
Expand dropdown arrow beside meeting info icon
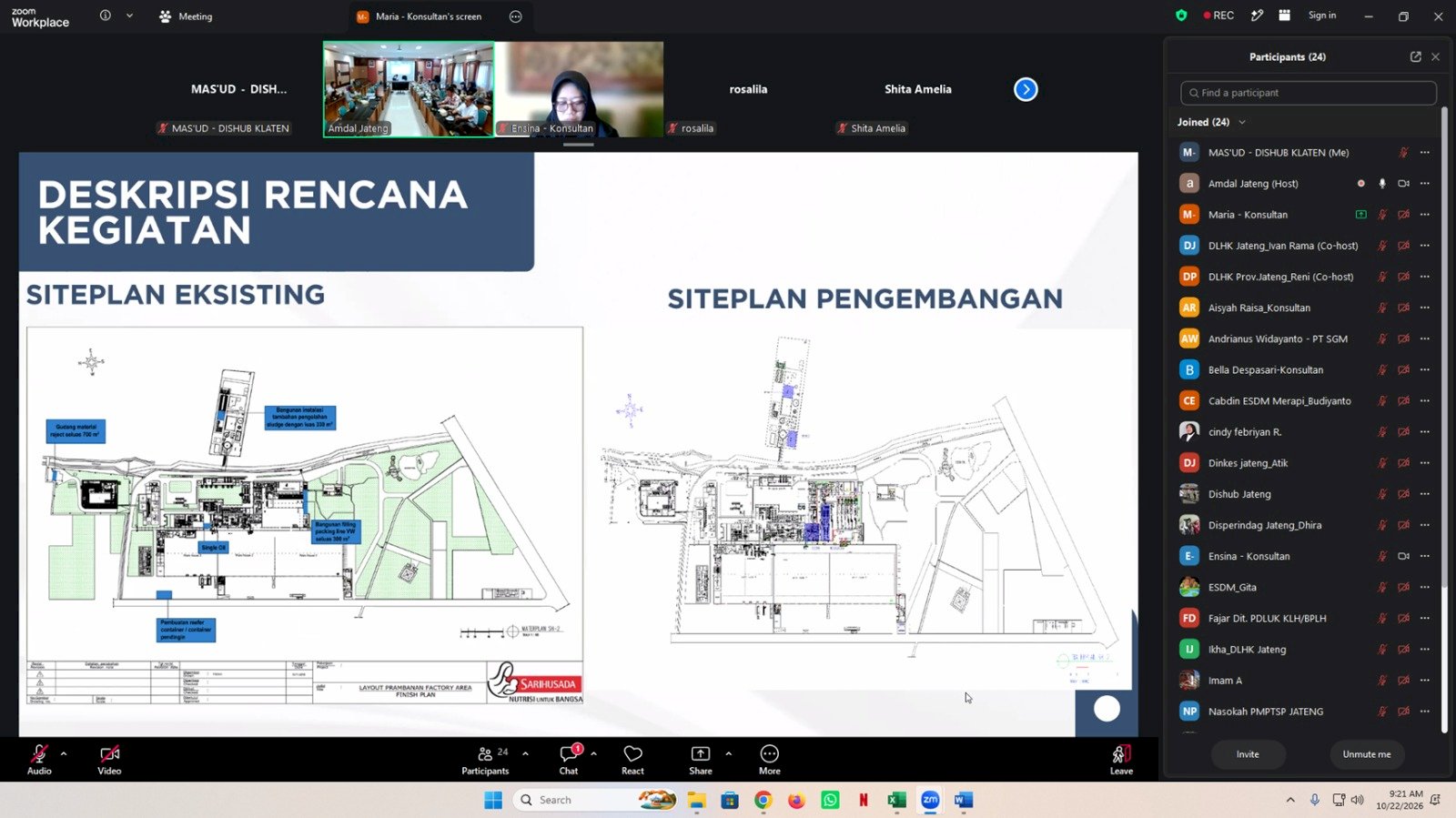pyautogui.click(x=129, y=15)
